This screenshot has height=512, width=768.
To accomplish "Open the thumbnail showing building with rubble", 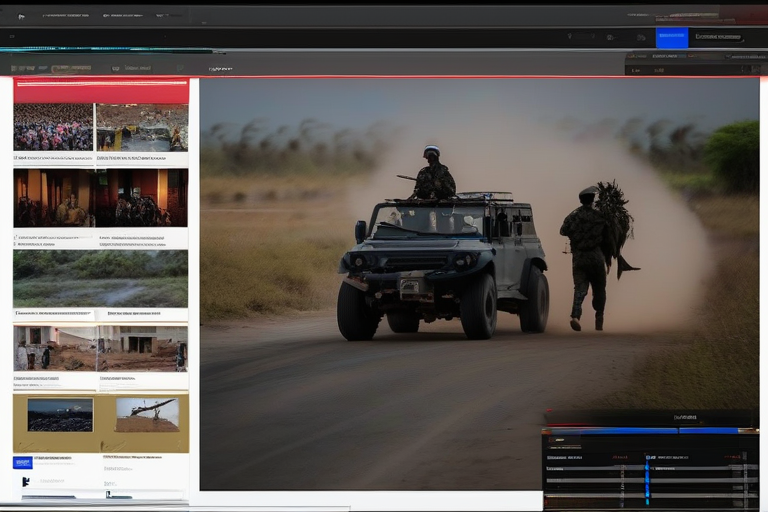I will pos(100,348).
